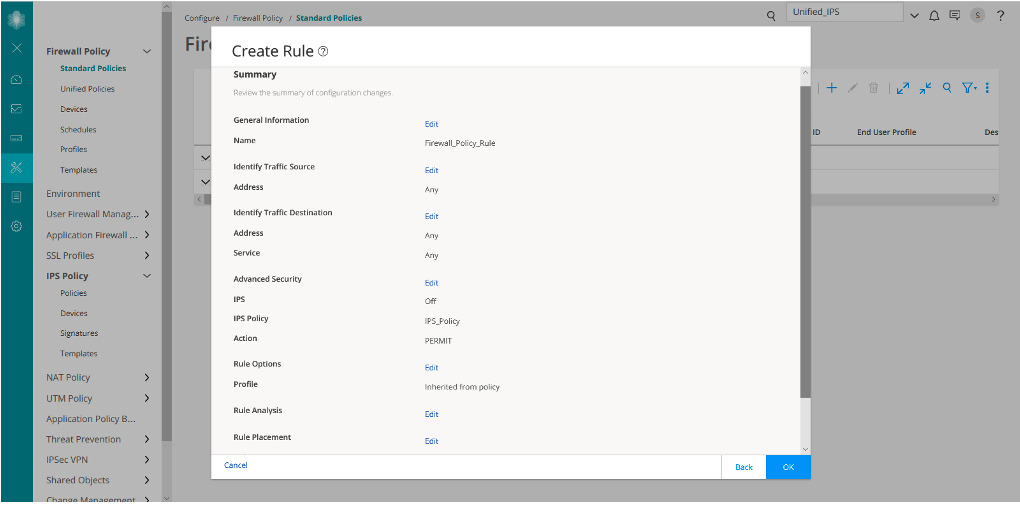Screen dimensions: 1020x506
Task: Collapse the IPS Policy menu section
Action: tap(147, 276)
